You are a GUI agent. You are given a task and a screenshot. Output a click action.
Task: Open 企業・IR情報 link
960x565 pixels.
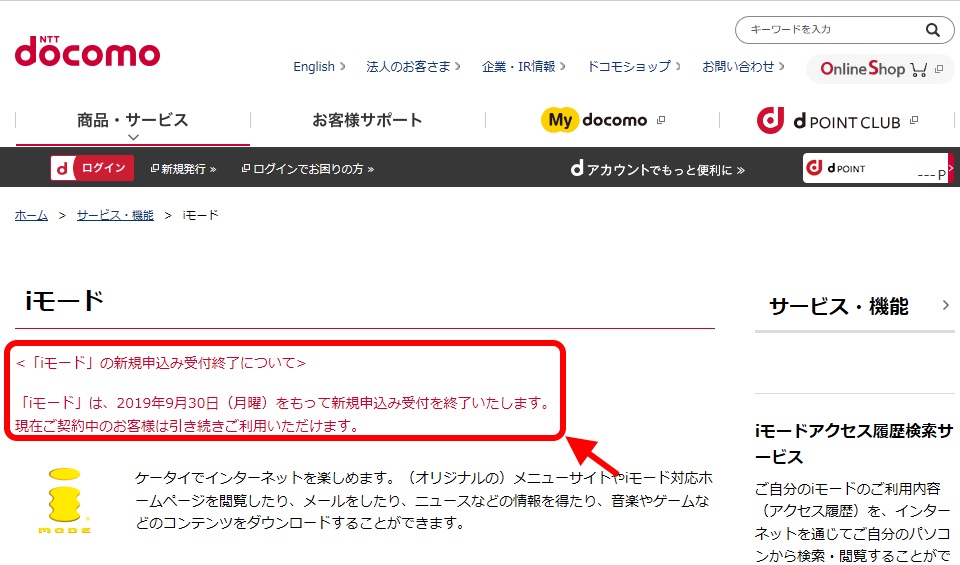pos(523,66)
